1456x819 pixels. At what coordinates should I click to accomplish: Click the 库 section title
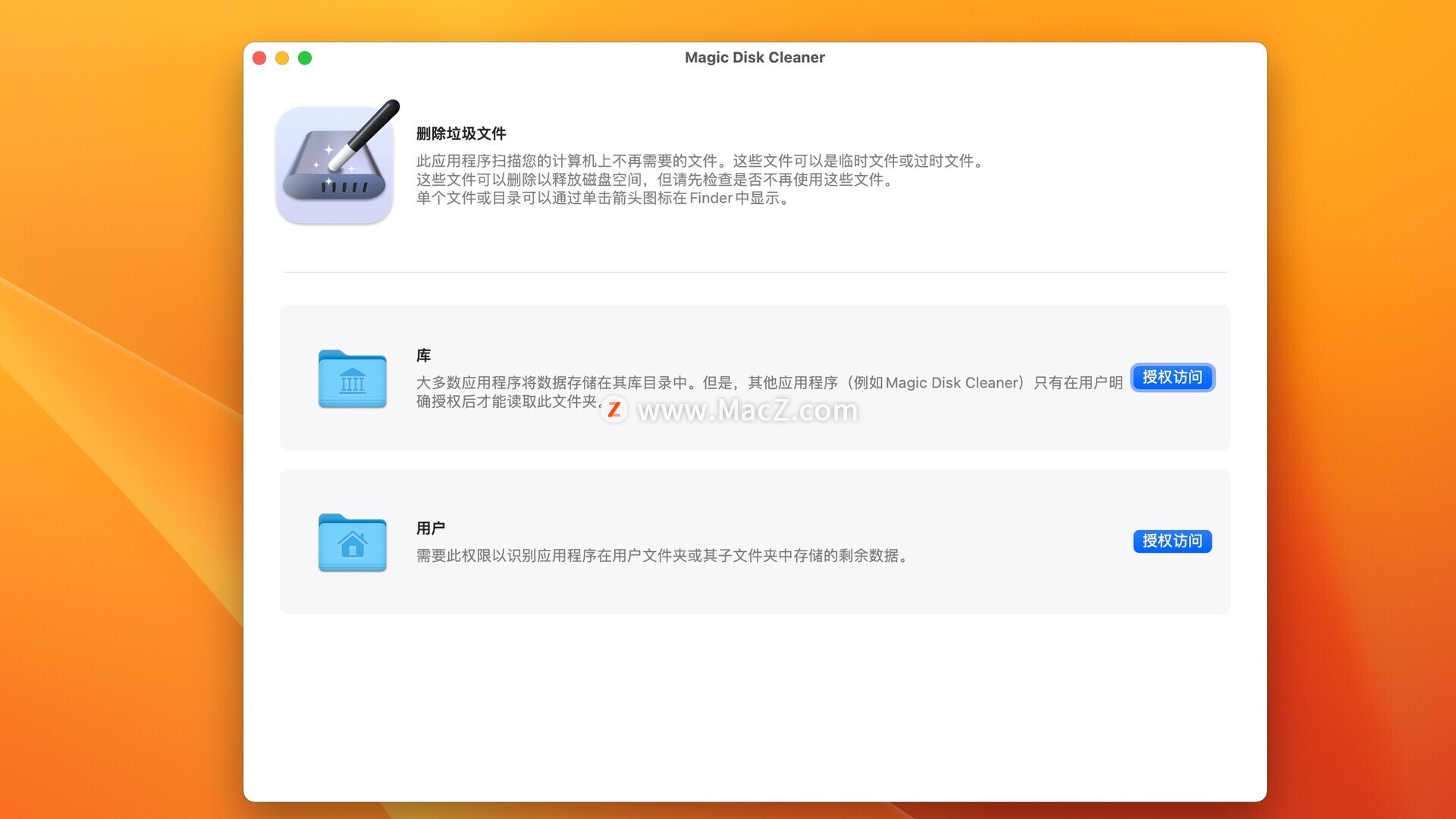coord(423,356)
